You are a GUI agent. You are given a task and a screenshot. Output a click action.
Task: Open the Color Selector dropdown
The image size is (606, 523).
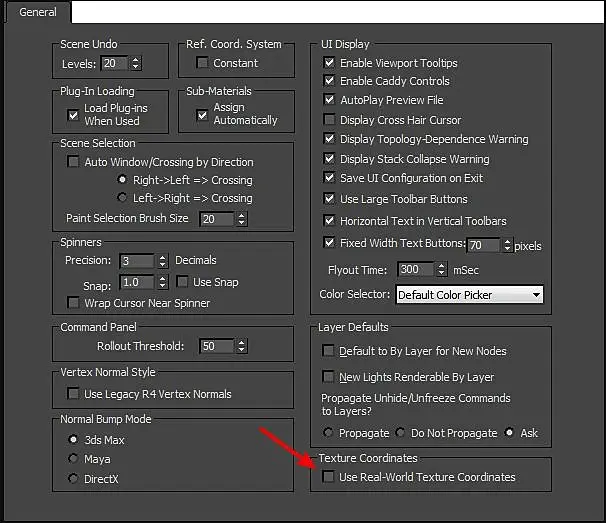470,295
